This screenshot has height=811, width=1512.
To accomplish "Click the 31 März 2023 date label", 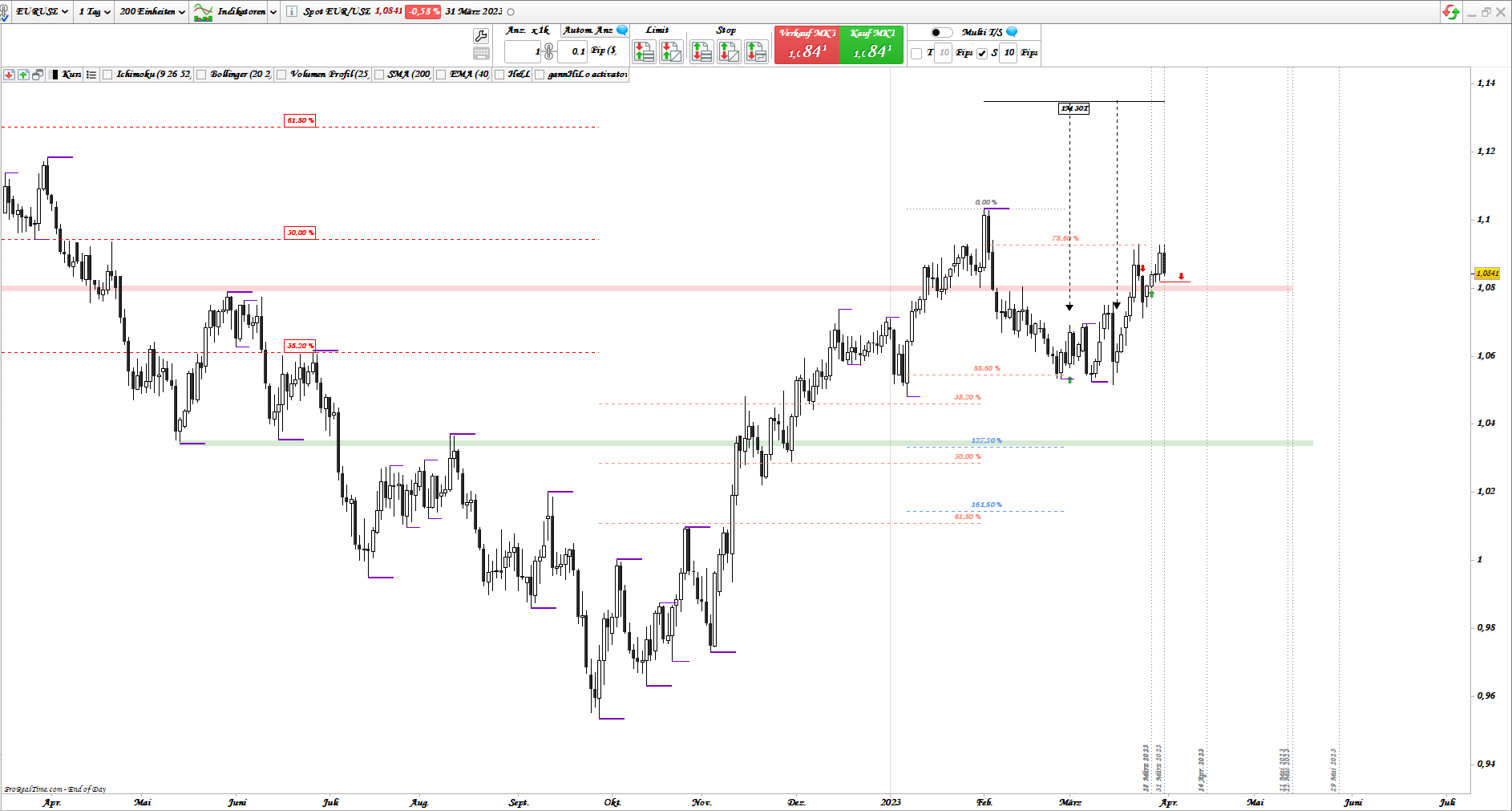I will (473, 11).
